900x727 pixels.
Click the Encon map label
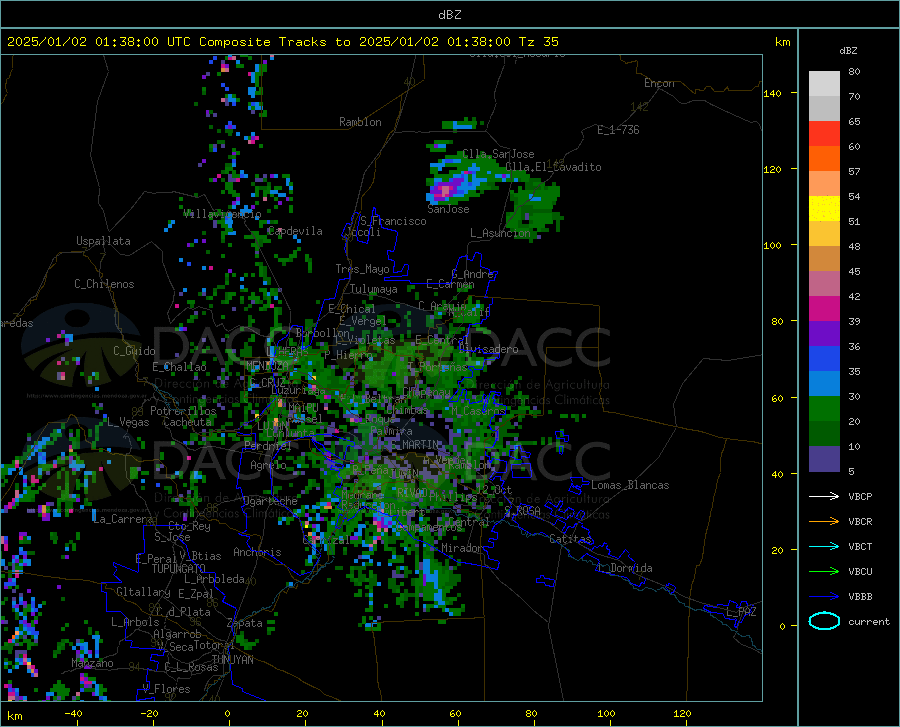pyautogui.click(x=659, y=83)
